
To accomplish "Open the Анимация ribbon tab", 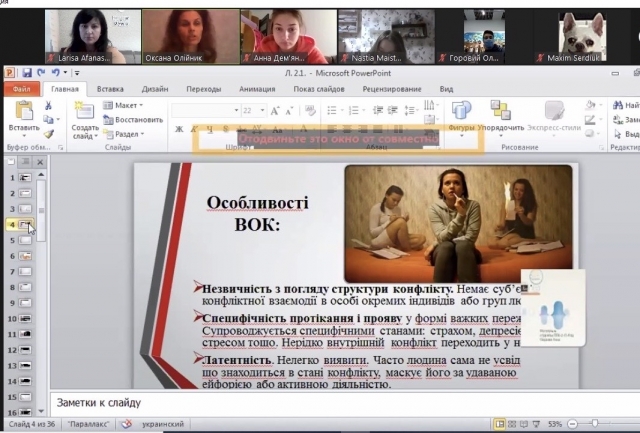I will click(x=258, y=89).
